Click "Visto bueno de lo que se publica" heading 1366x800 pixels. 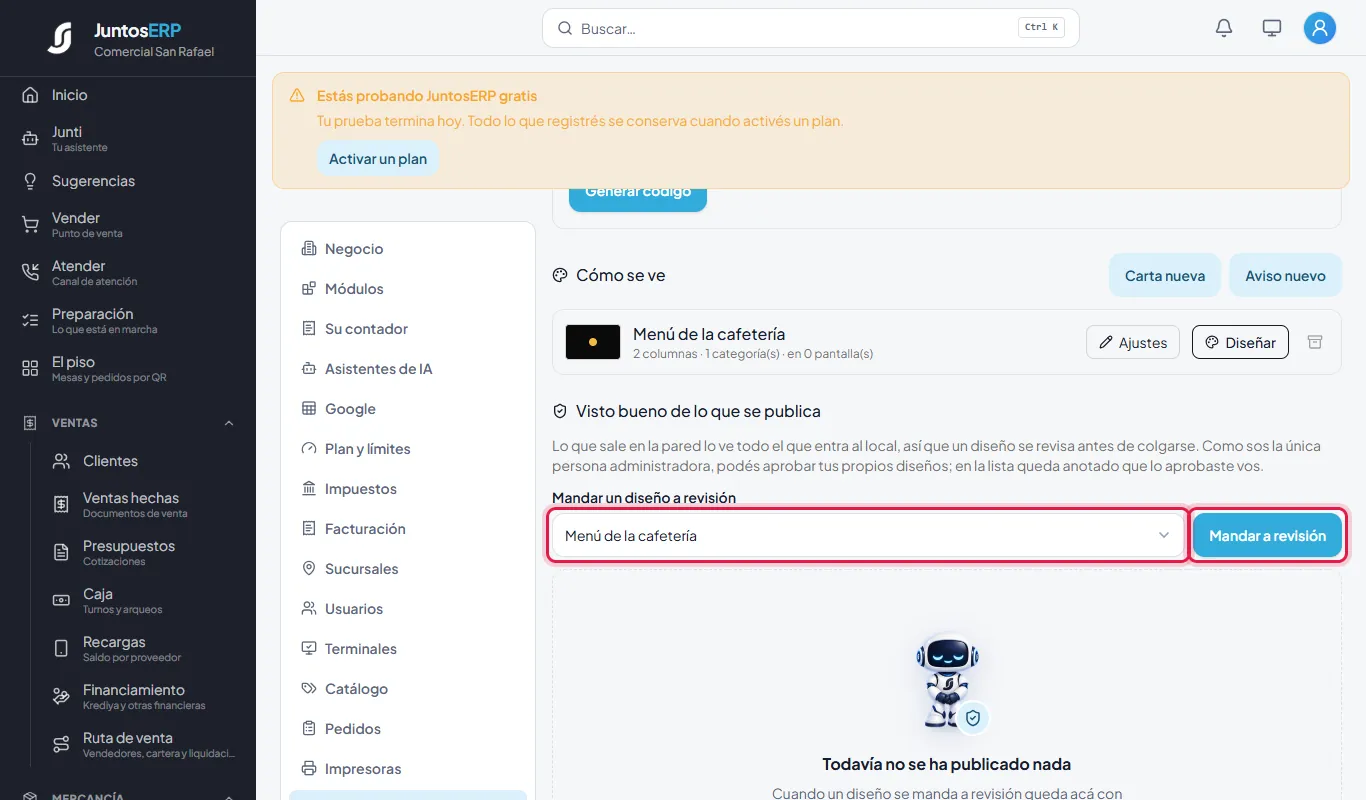coord(698,411)
